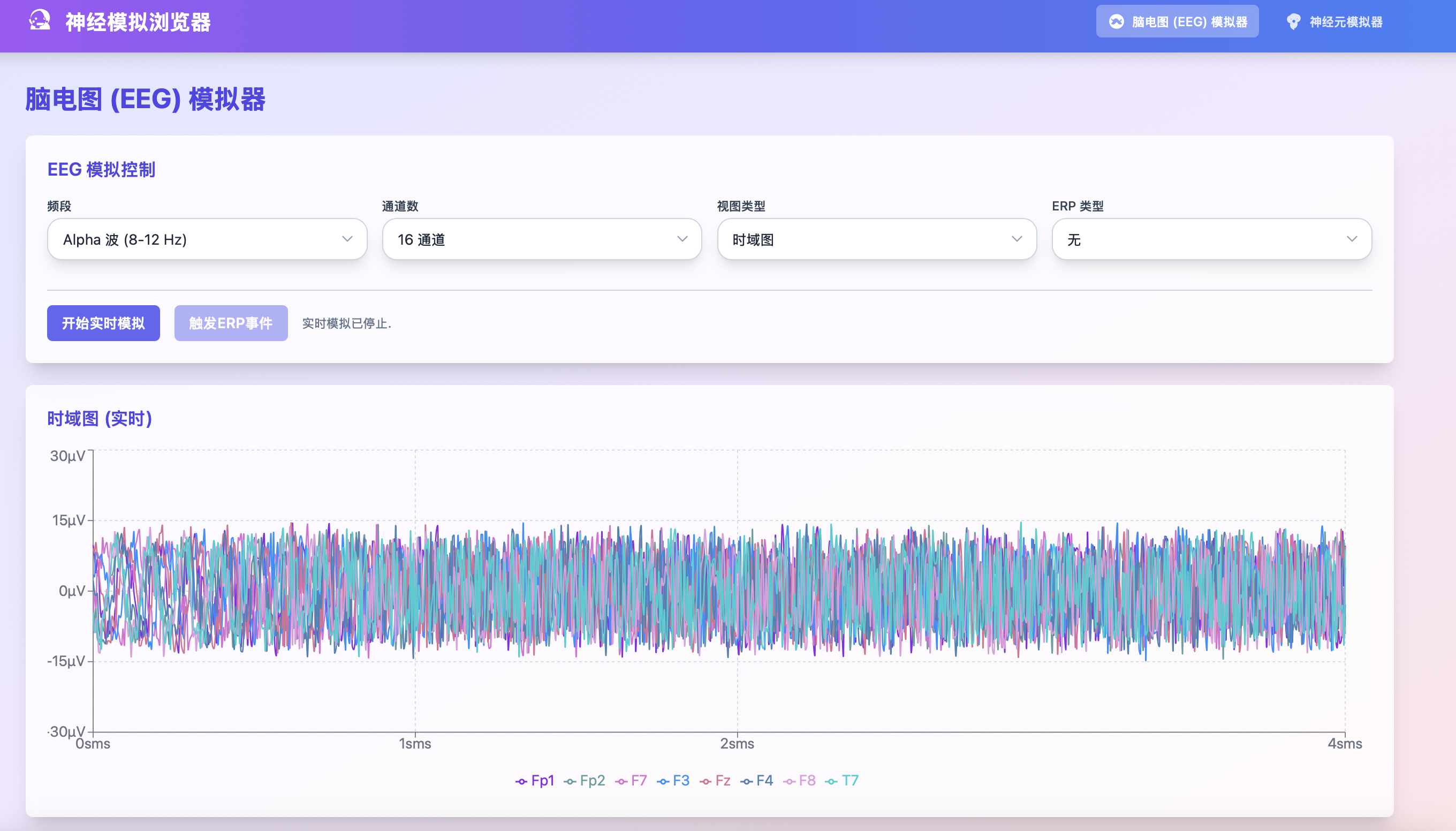
Task: Click the neuron simulator brain icon
Action: (1293, 22)
